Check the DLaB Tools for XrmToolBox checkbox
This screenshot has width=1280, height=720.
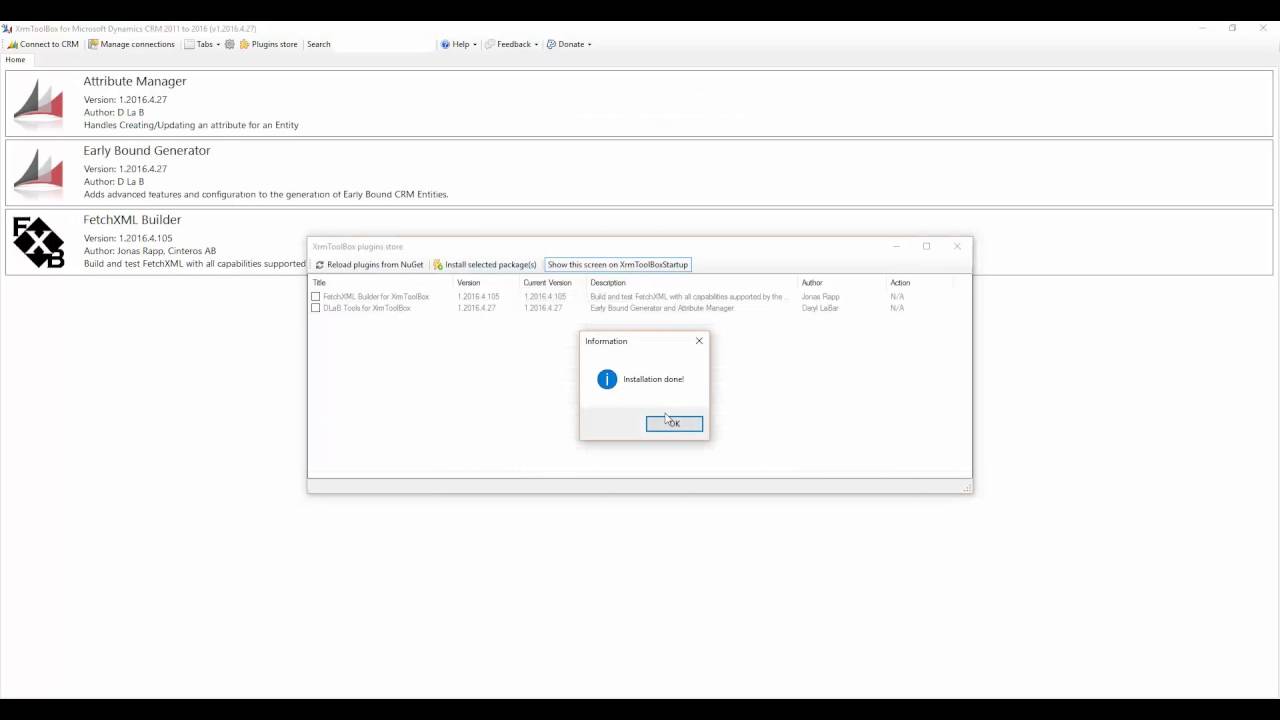tap(316, 308)
